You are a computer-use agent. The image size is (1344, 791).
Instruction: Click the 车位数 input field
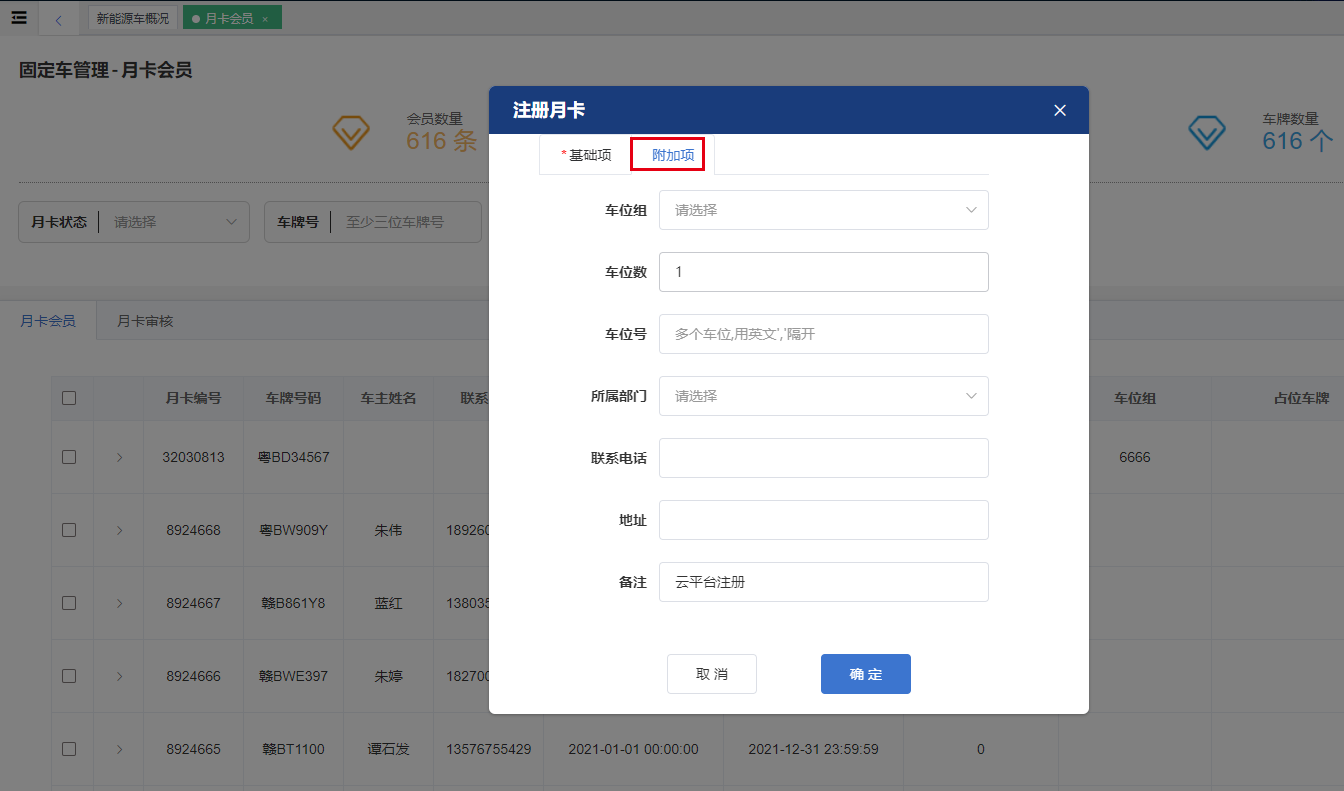[824, 272]
